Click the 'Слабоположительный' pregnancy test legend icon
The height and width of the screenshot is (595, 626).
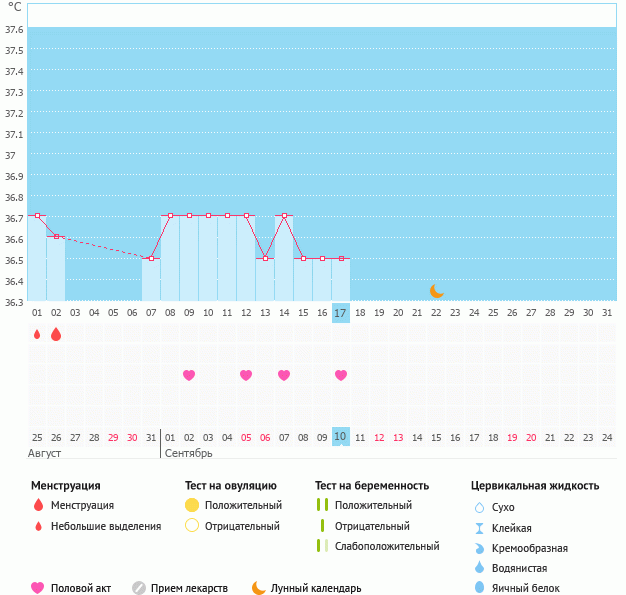322,546
